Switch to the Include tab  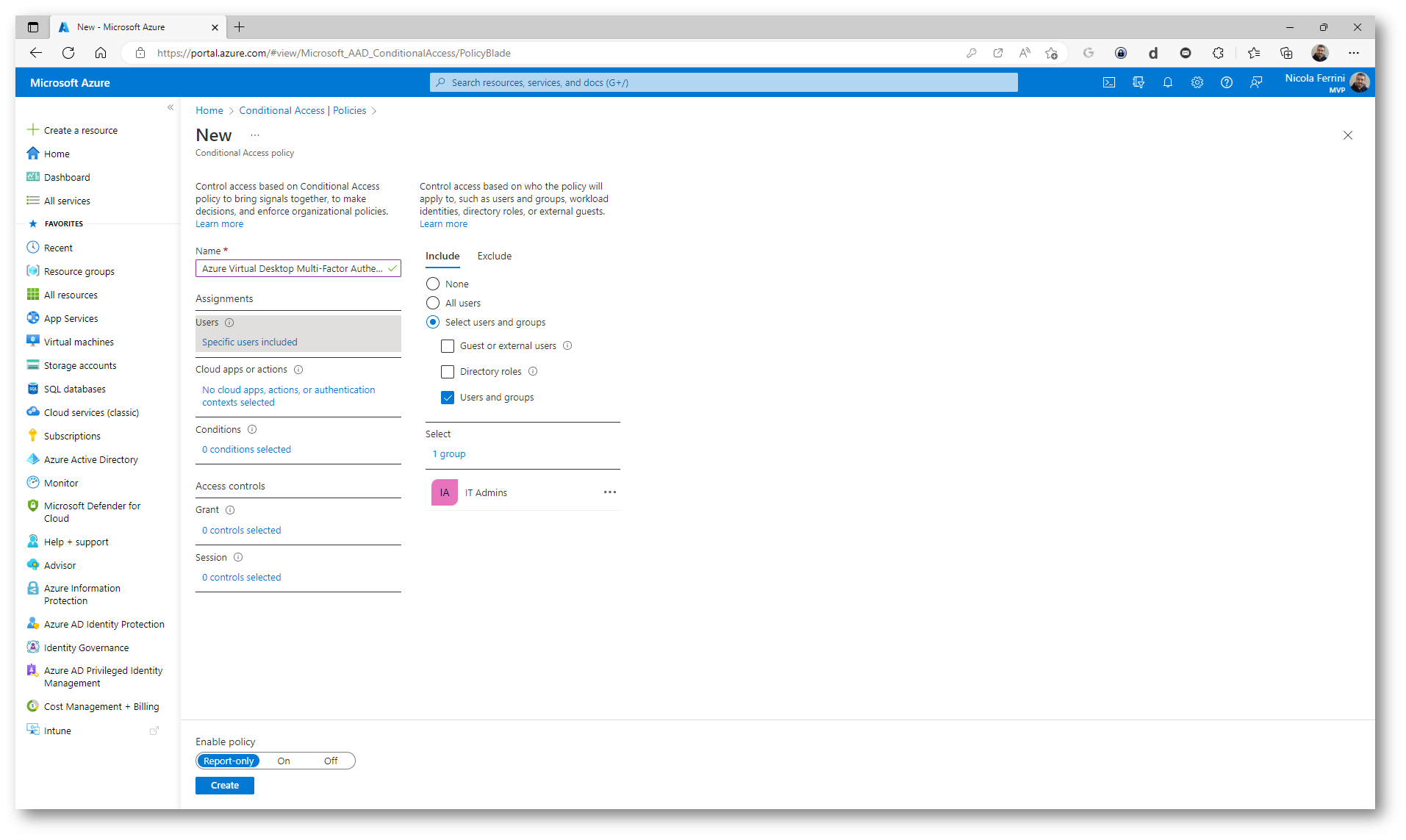[x=442, y=256]
